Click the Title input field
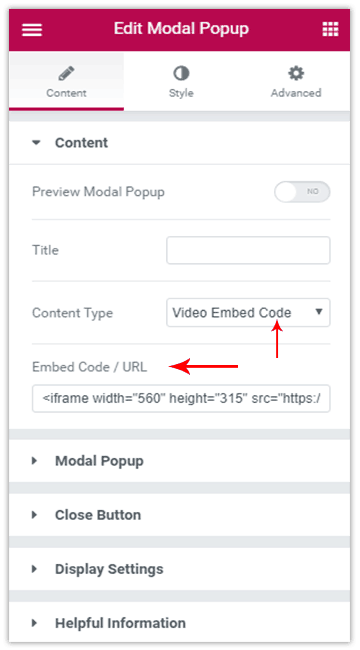Viewport: 360px width, 650px height. coord(248,250)
